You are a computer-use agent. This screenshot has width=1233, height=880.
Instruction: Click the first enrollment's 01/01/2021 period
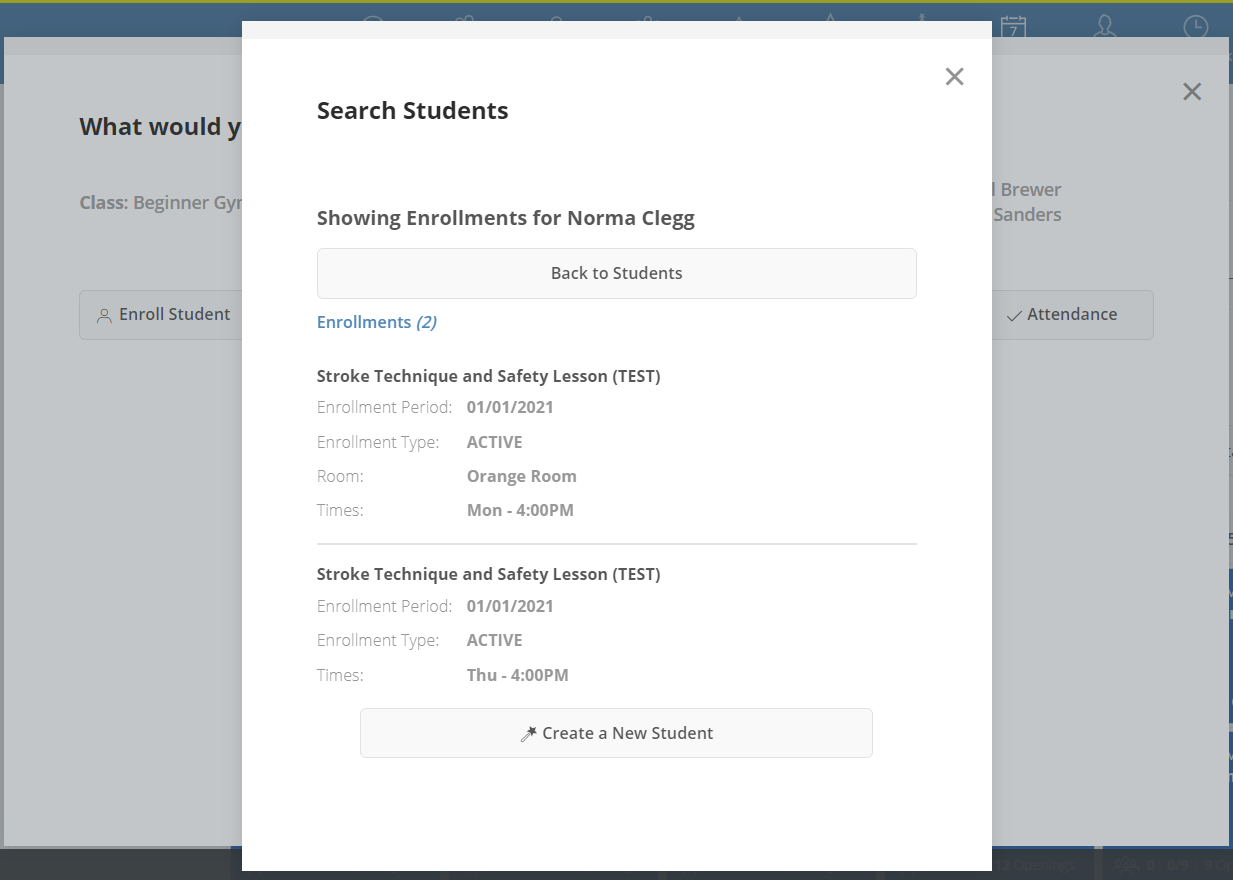pos(510,407)
